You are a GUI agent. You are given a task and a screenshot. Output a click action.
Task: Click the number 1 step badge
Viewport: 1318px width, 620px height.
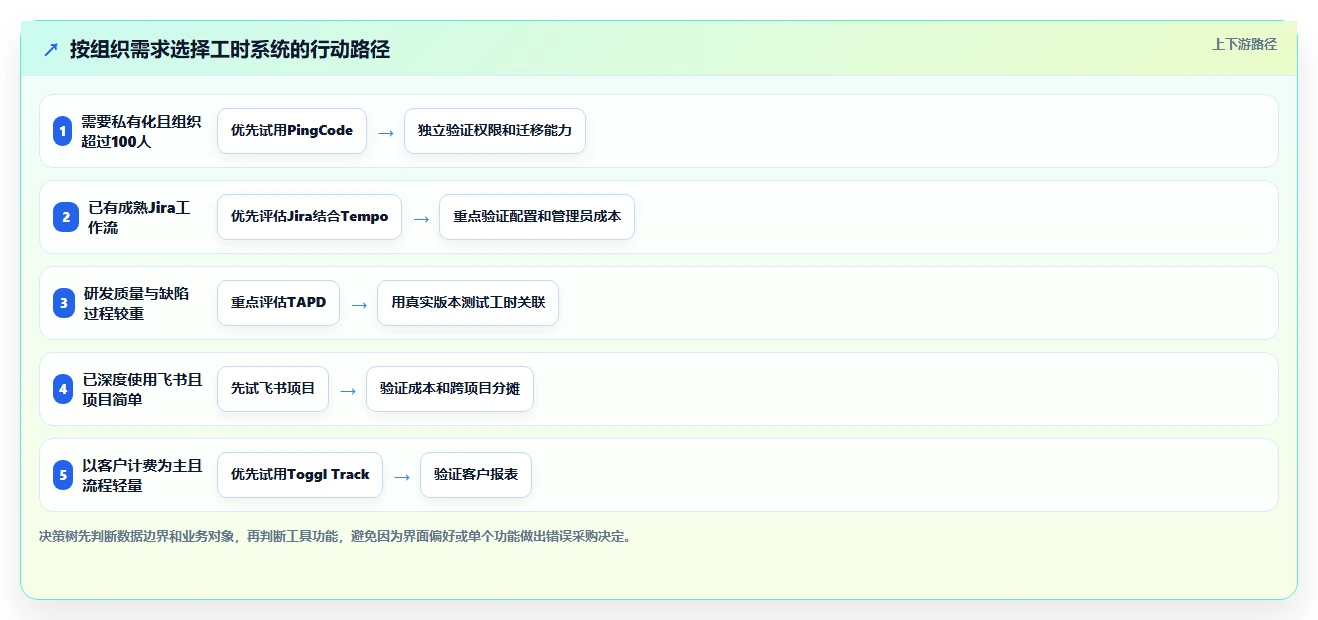63,131
